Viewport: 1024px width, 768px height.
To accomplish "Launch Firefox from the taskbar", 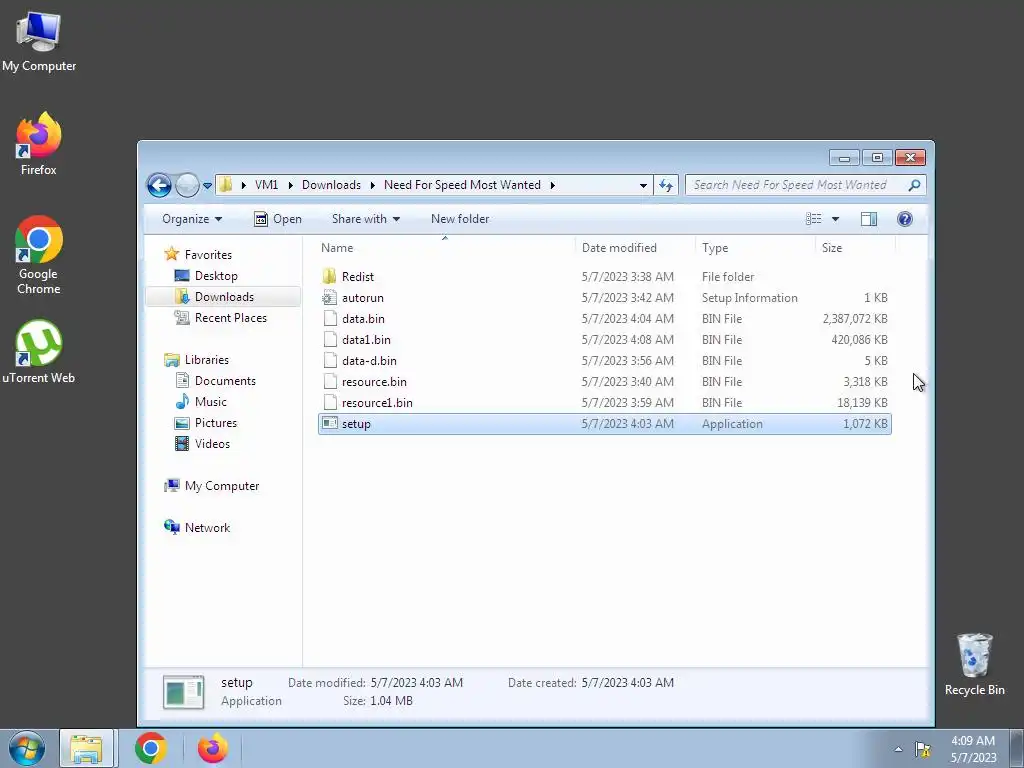I will [x=213, y=748].
